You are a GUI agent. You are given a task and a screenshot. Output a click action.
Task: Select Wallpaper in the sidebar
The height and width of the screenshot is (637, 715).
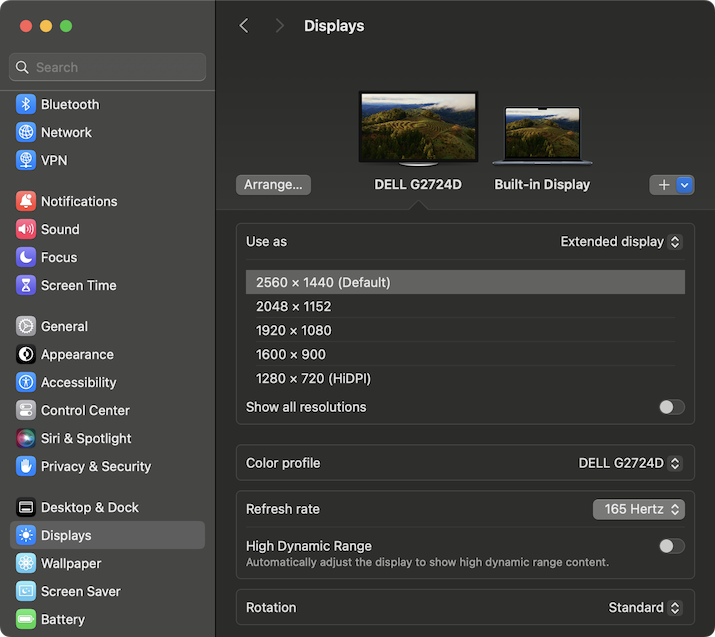tap(70, 564)
